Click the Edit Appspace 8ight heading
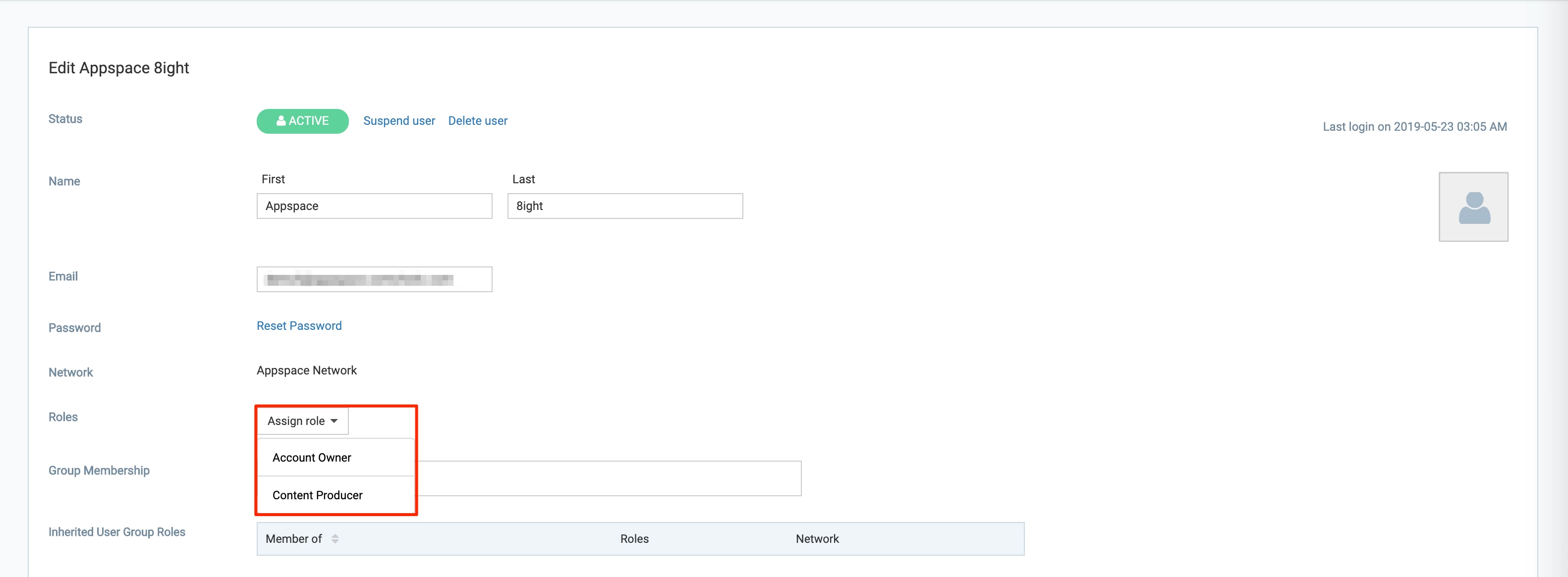 click(119, 67)
